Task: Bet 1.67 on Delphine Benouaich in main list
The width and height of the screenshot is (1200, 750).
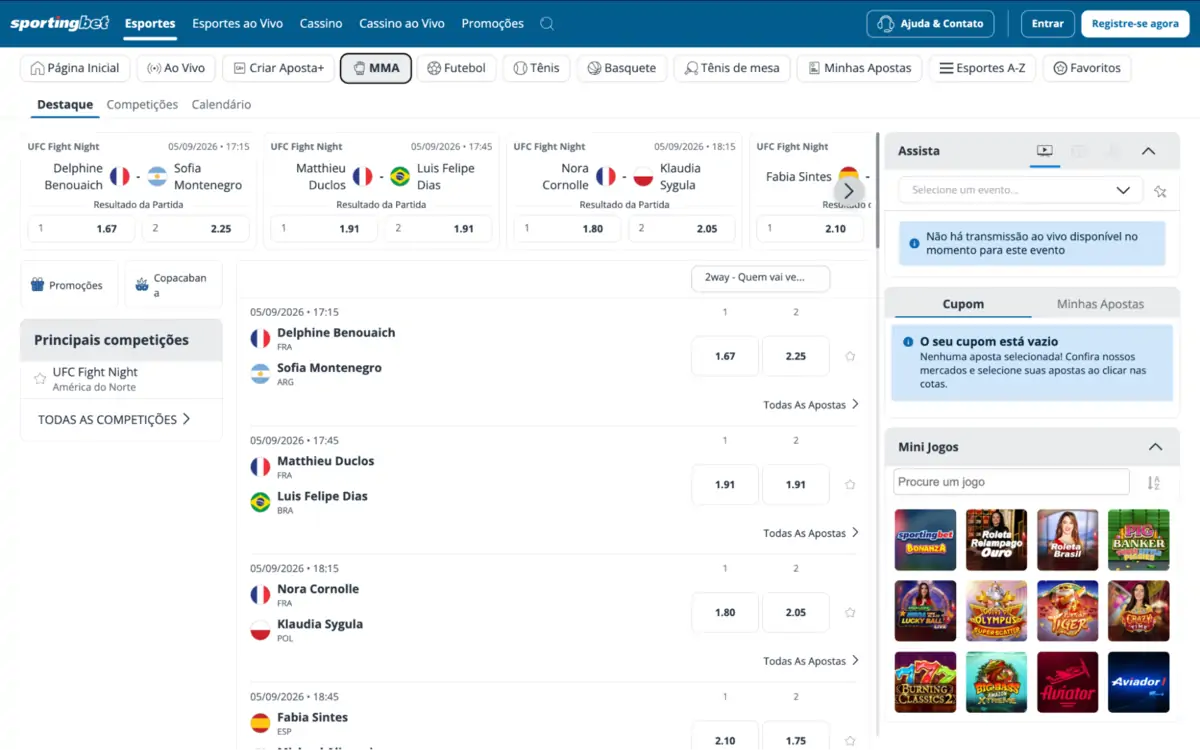Action: (x=725, y=356)
